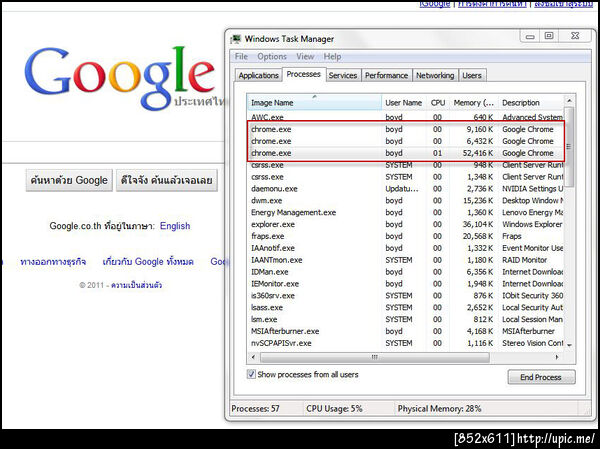The image size is (600, 449).
Task: Select chrome.exe using 9,160 K memory
Action: pos(405,129)
